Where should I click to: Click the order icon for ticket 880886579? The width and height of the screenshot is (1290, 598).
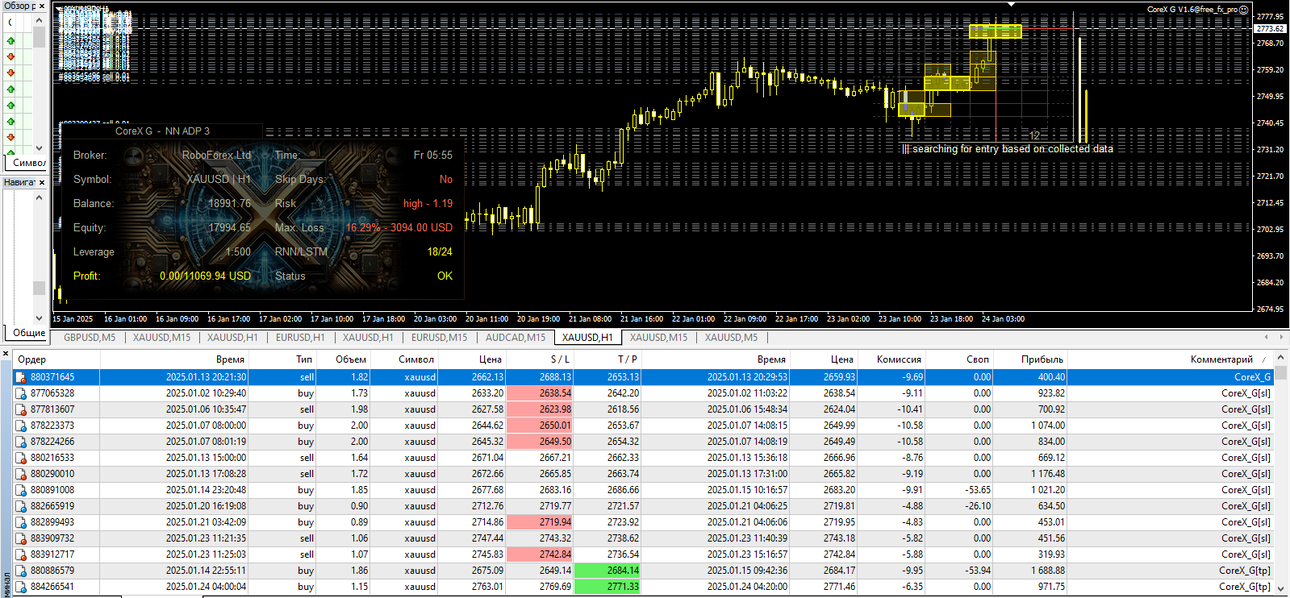coord(21,570)
